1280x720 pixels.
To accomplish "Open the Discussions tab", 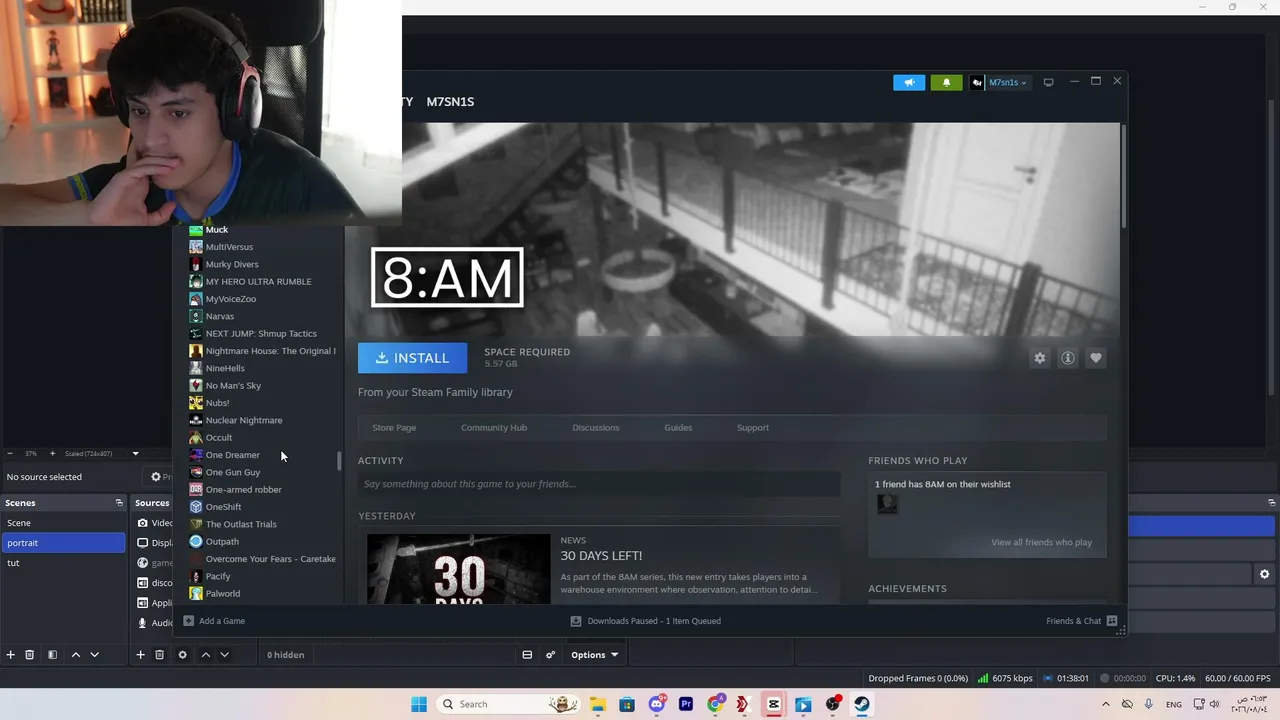I will [596, 428].
